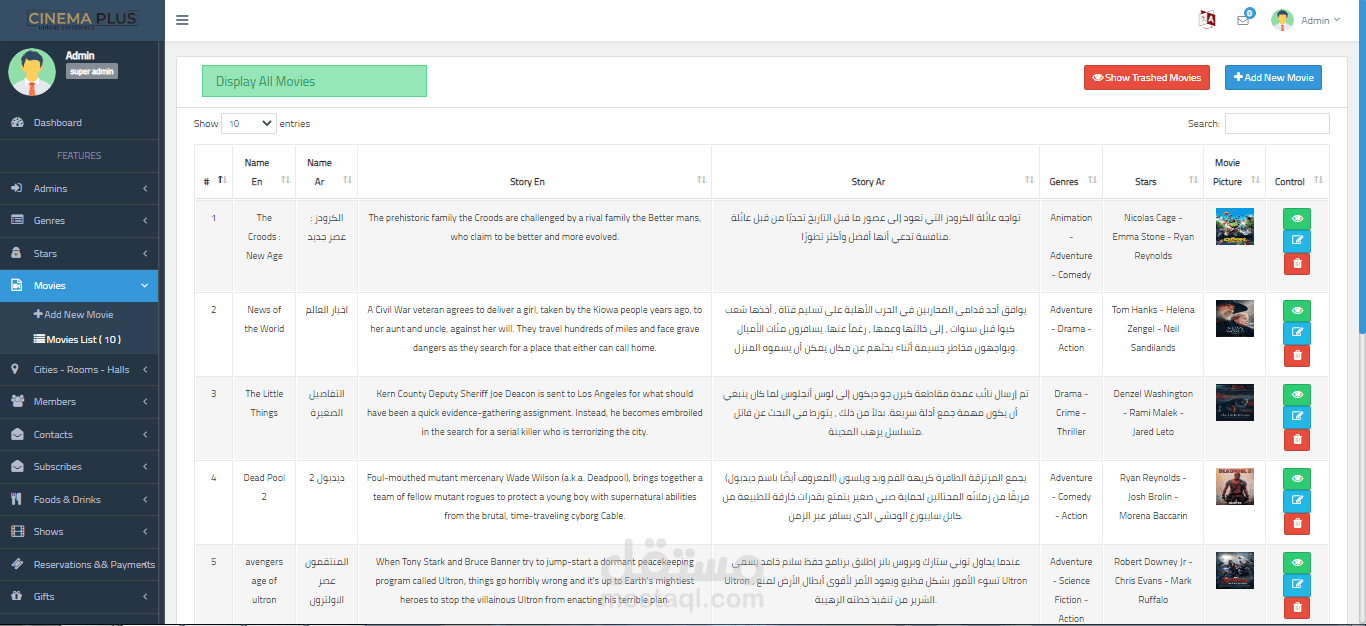Image resolution: width=1366 pixels, height=626 pixels.
Task: Open Dead Pool 2 poster thumbnail
Action: pyautogui.click(x=1234, y=486)
